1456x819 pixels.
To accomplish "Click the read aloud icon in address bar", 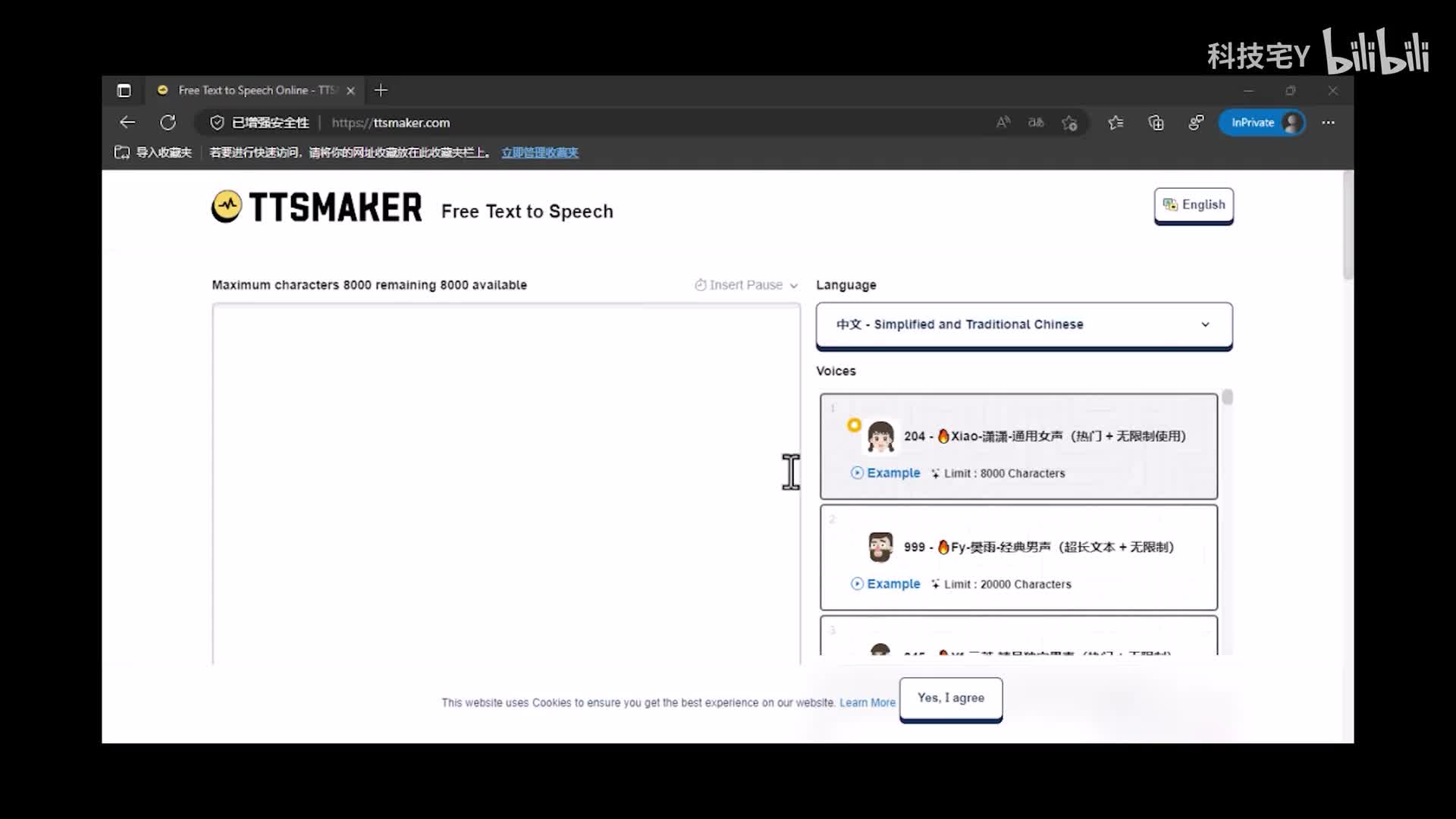I will pyautogui.click(x=1003, y=122).
